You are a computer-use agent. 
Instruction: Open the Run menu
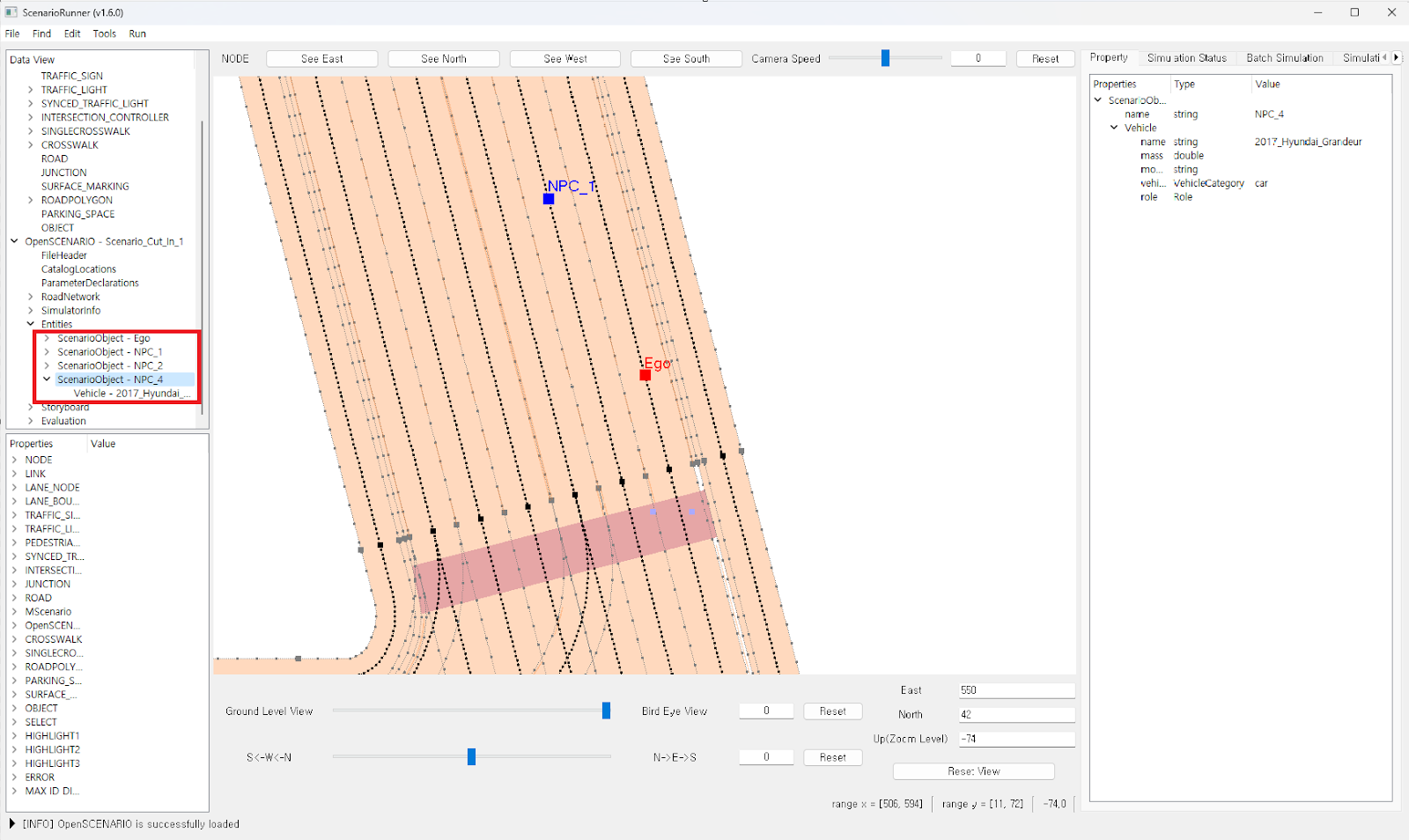(x=137, y=34)
